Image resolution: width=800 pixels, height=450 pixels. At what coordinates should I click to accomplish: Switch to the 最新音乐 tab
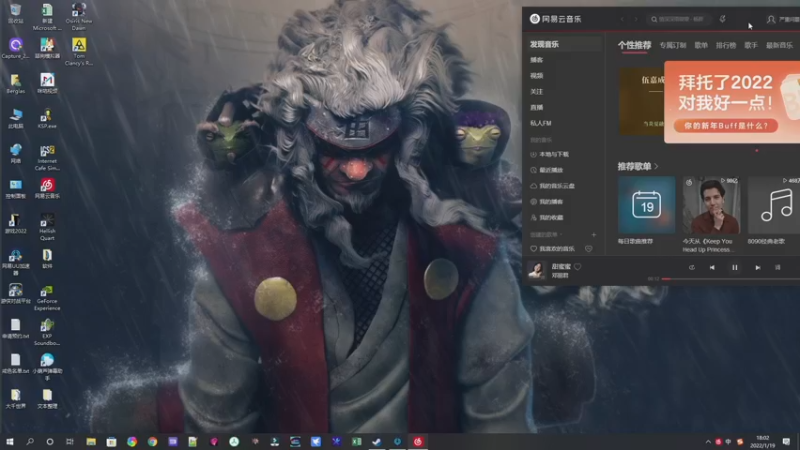779,45
